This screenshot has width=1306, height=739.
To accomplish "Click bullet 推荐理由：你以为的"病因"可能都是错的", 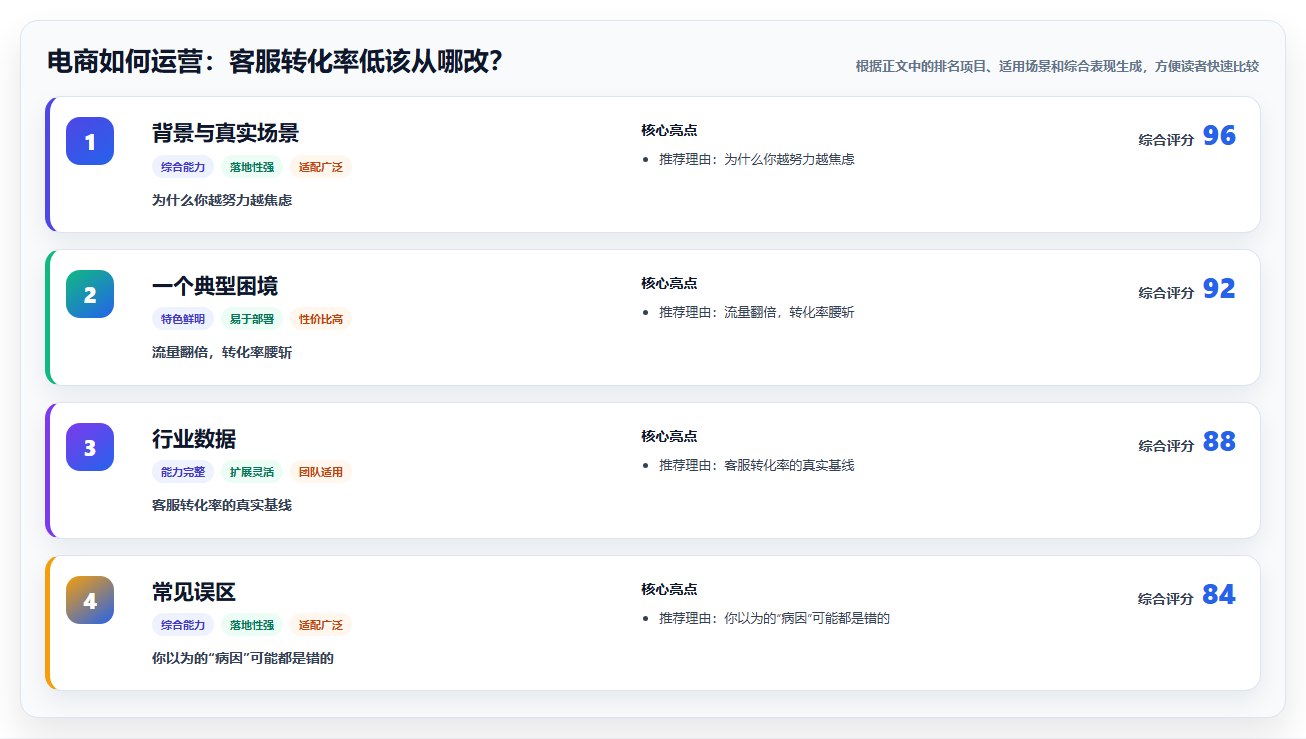I will click(x=775, y=618).
